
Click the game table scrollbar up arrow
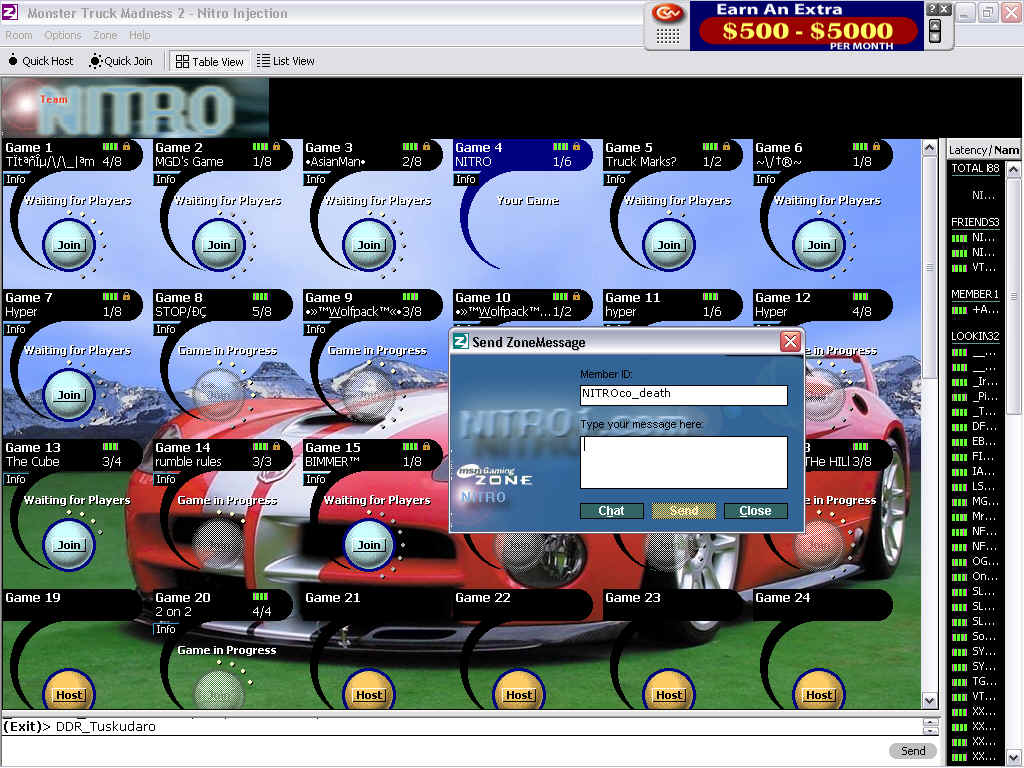click(930, 148)
